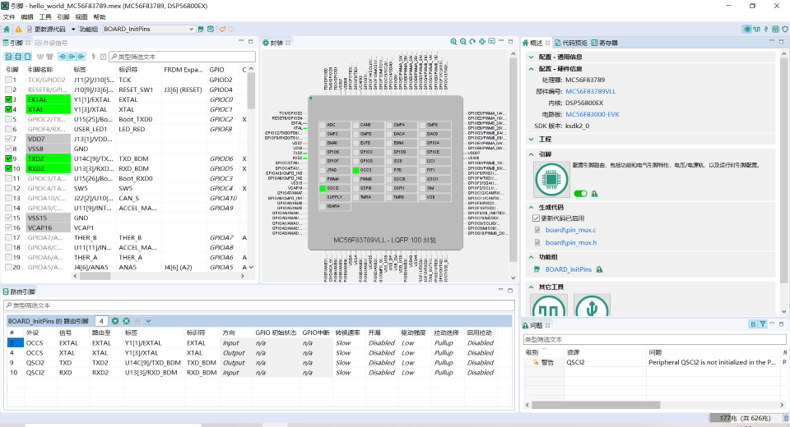
Task: Toggle the green Pins tool enable switch
Action: [579, 194]
